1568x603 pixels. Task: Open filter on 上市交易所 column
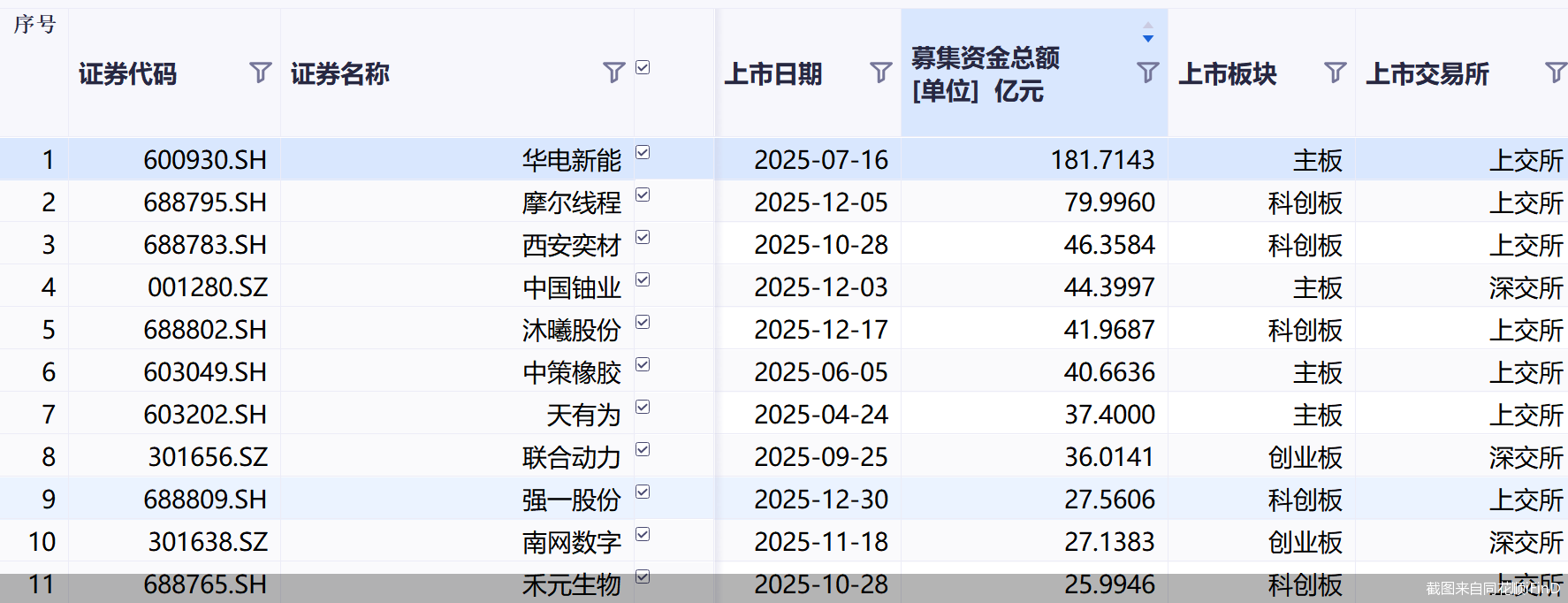pyautogui.click(x=1555, y=73)
